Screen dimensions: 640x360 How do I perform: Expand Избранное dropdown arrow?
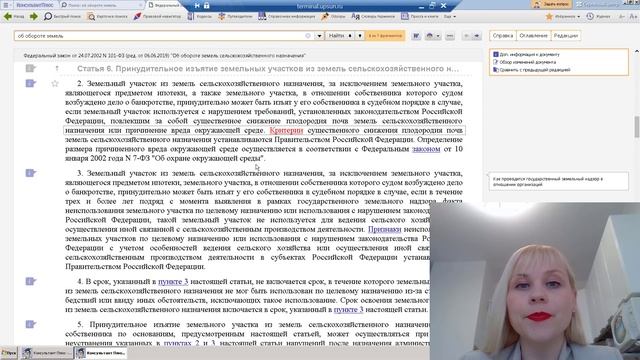(x=578, y=17)
